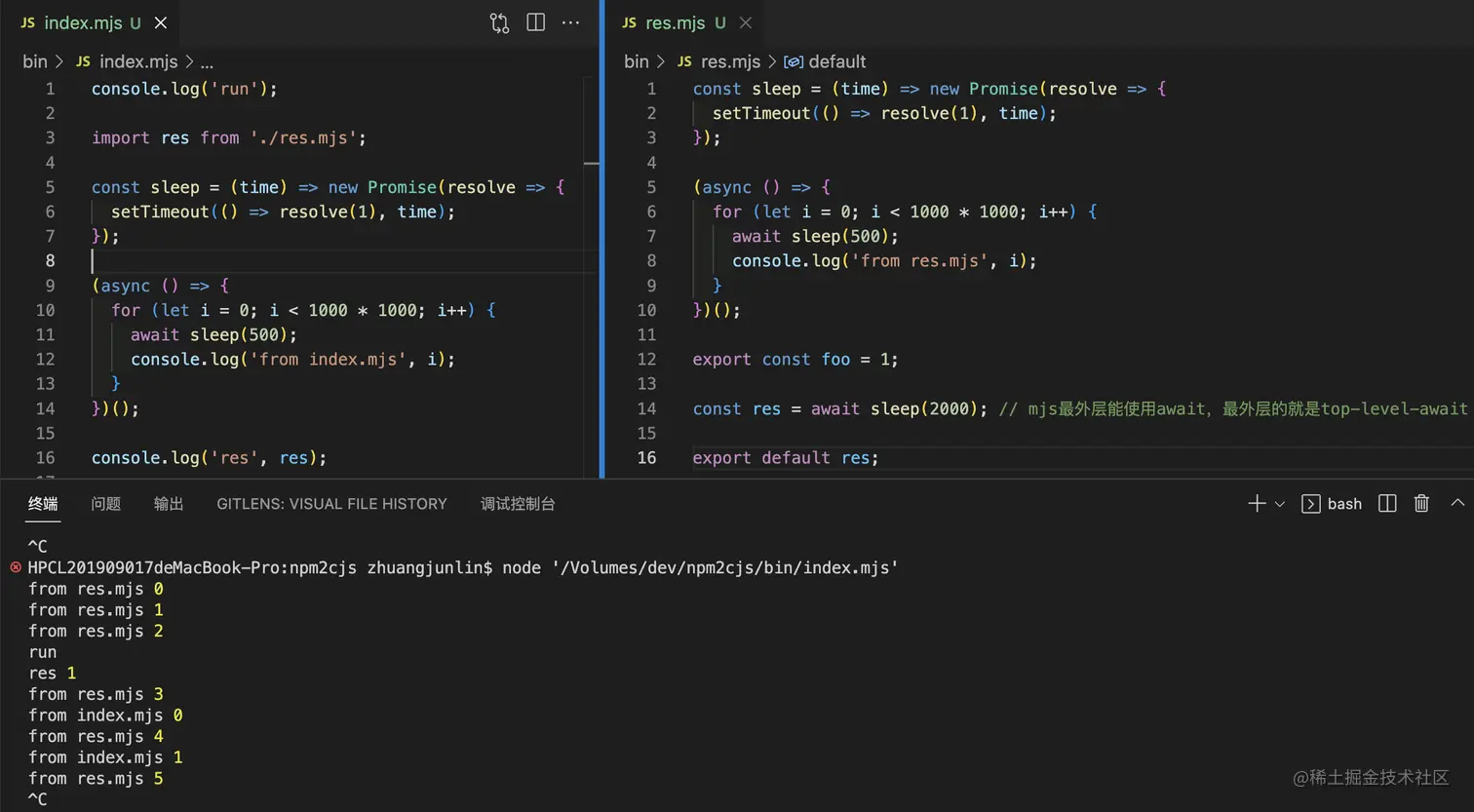Click terminal output 'from index.mjs 0'
This screenshot has height=812, width=1474.
[x=105, y=715]
